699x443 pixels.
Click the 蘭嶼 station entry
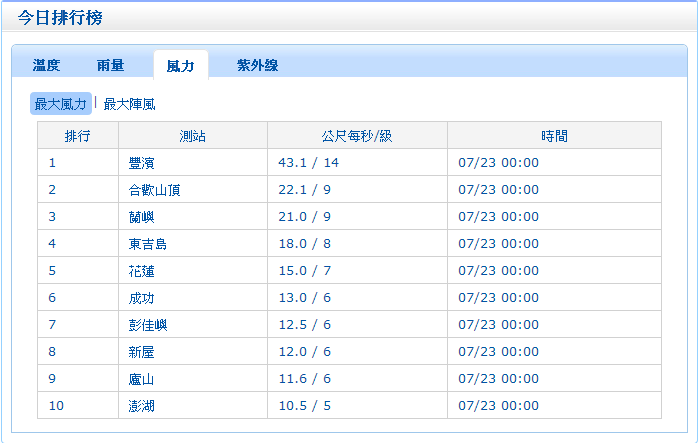(x=141, y=217)
